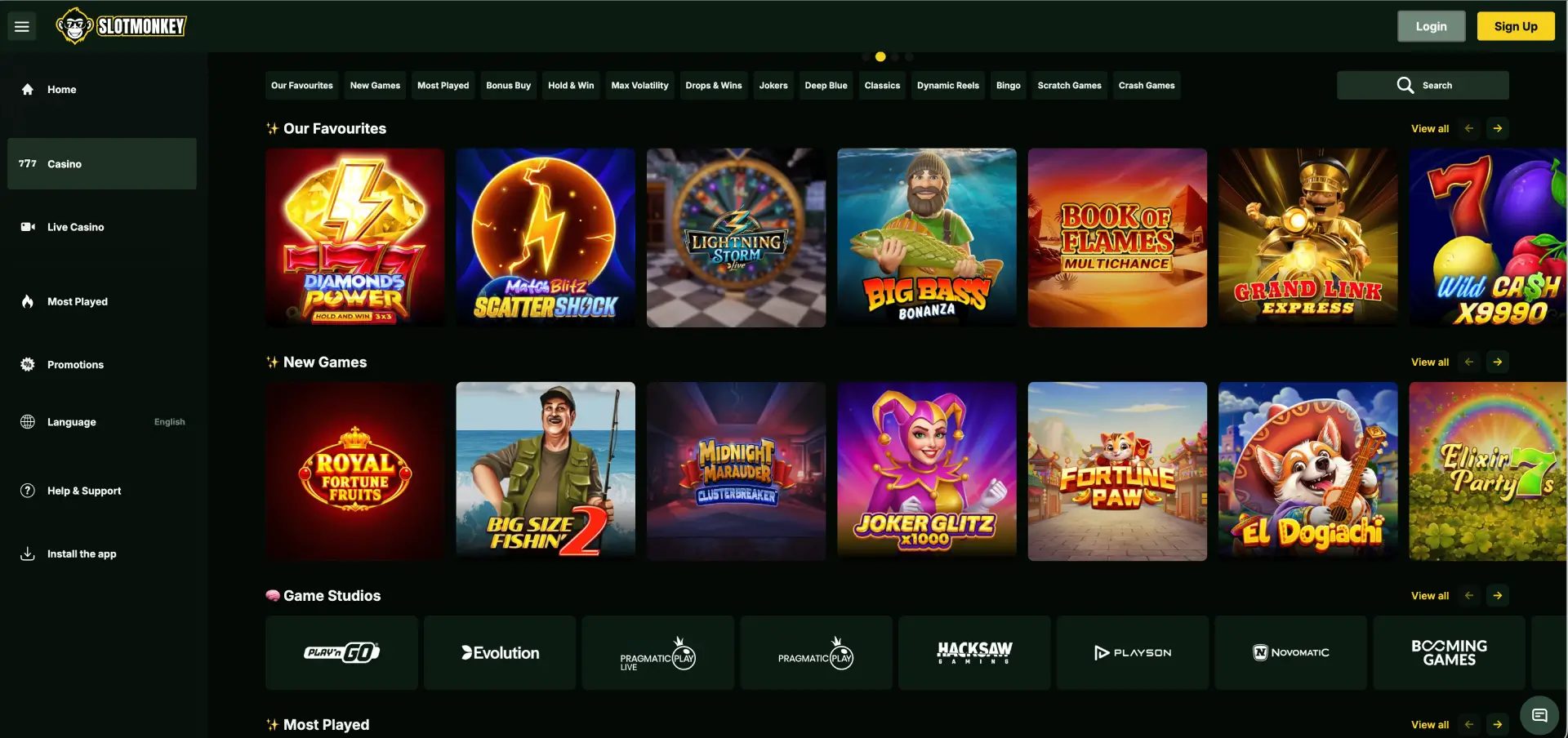This screenshot has width=1568, height=738.
Task: Open Play'n GO studio logo
Action: pos(341,653)
